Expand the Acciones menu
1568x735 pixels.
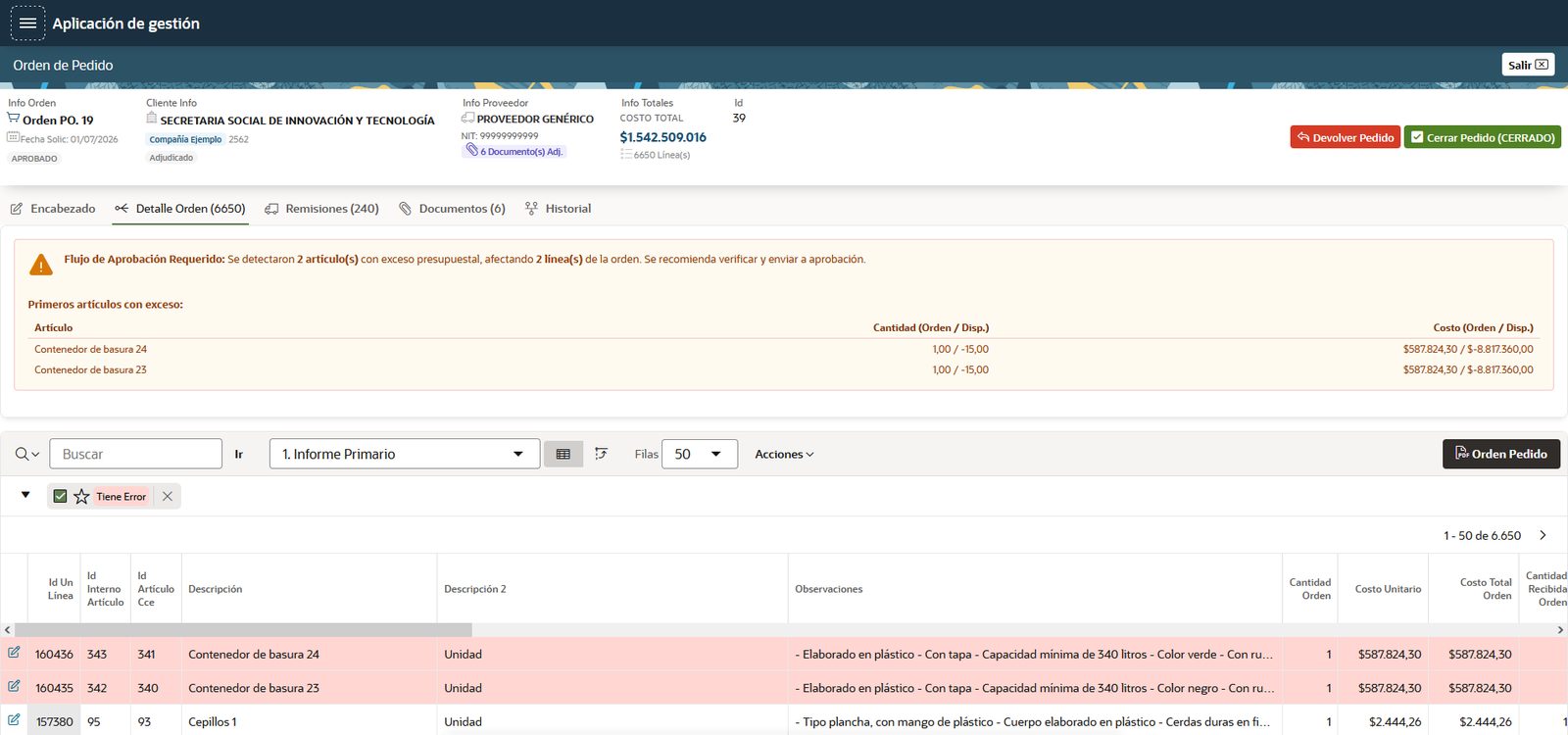point(784,454)
